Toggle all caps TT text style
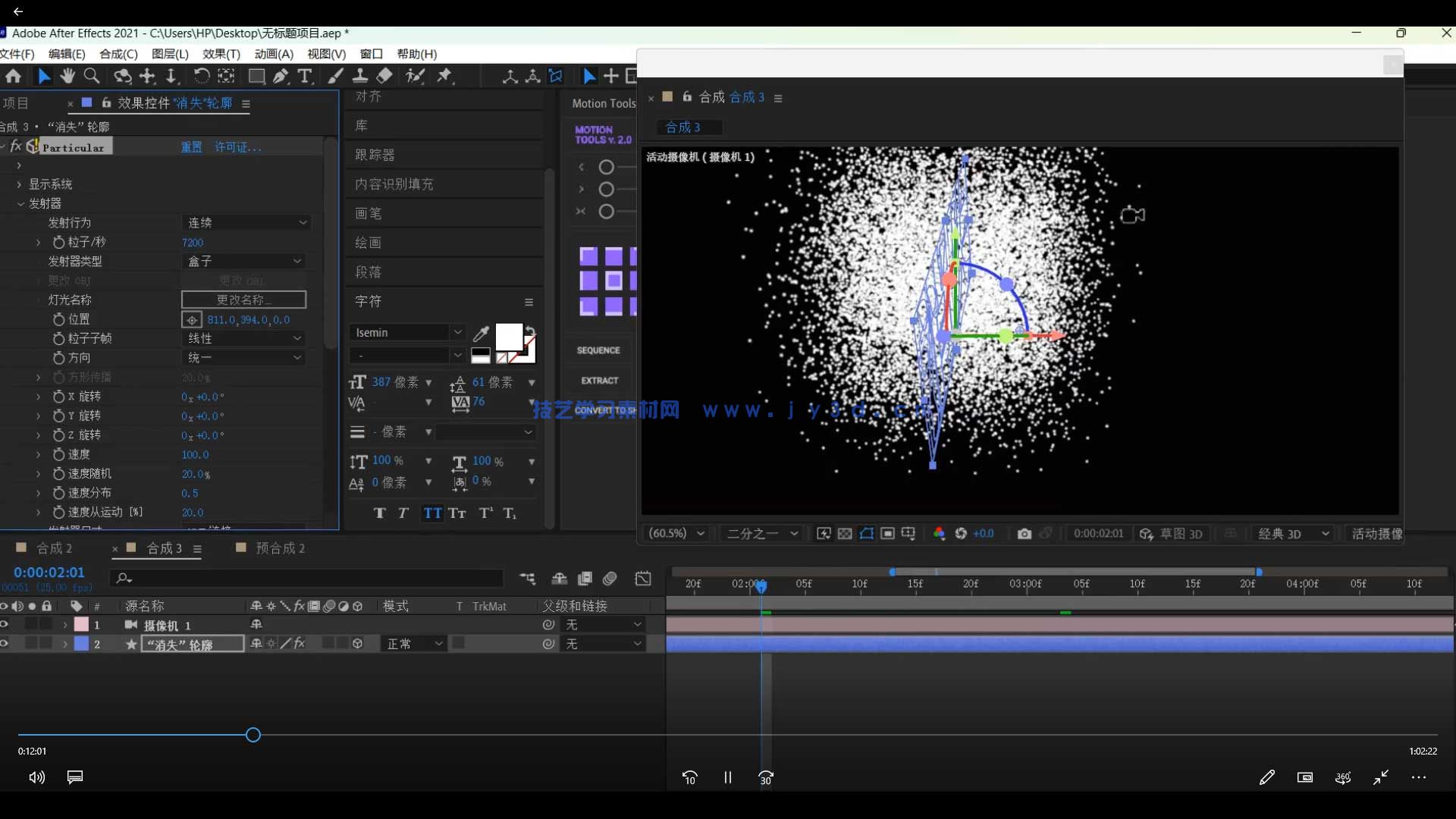The width and height of the screenshot is (1456, 819). (x=432, y=513)
